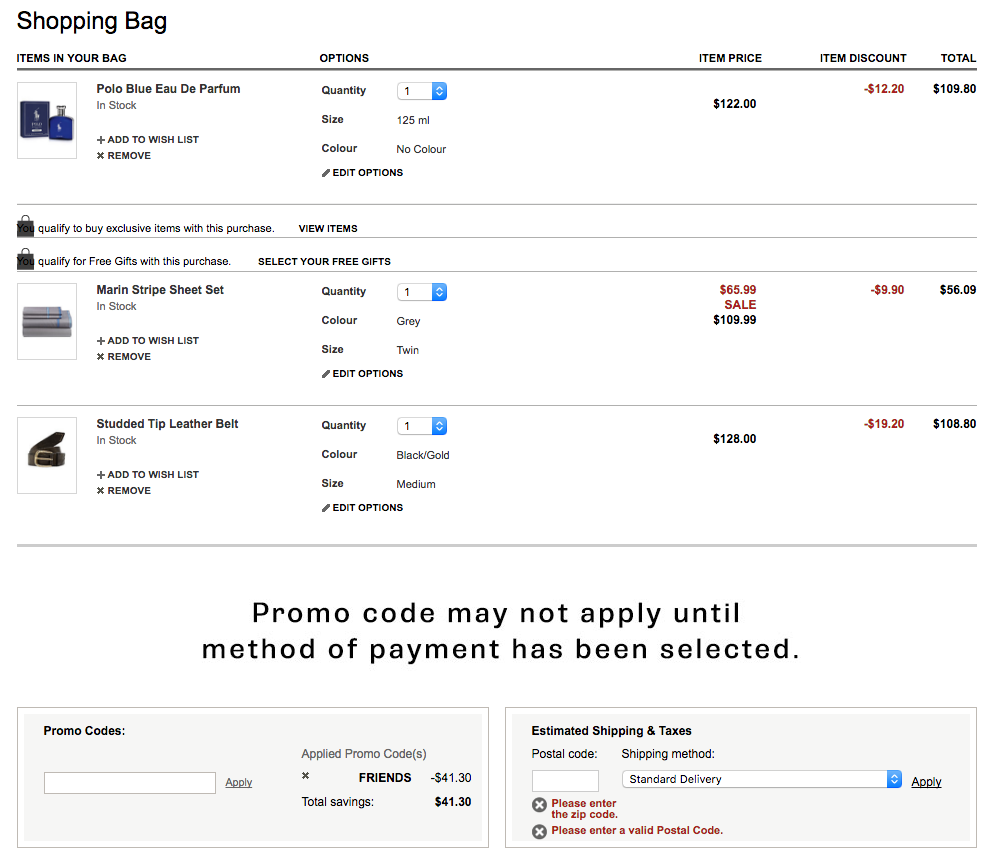Add Studded Tip Leather Belt to wish list
Viewport: 991px width, 857px height.
148,475
